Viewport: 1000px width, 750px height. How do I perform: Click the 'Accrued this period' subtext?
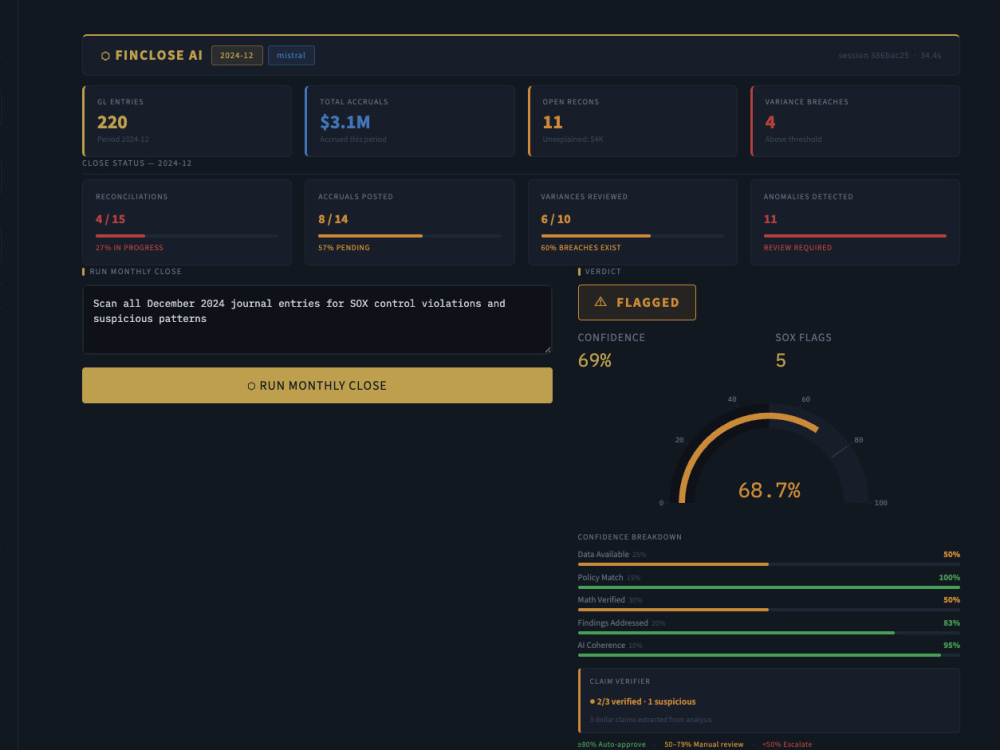353,139
